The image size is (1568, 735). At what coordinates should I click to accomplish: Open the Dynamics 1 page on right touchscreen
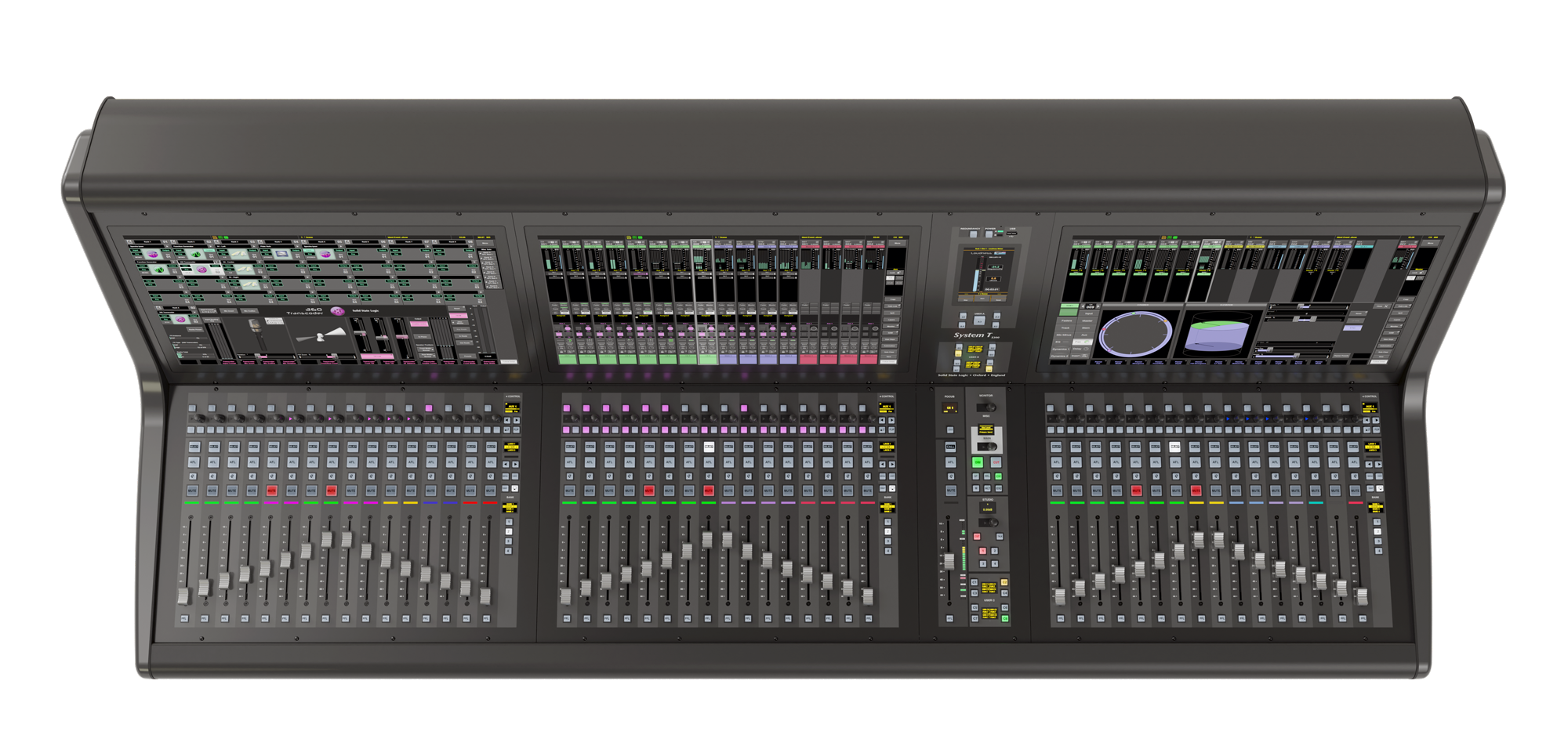tap(1061, 349)
